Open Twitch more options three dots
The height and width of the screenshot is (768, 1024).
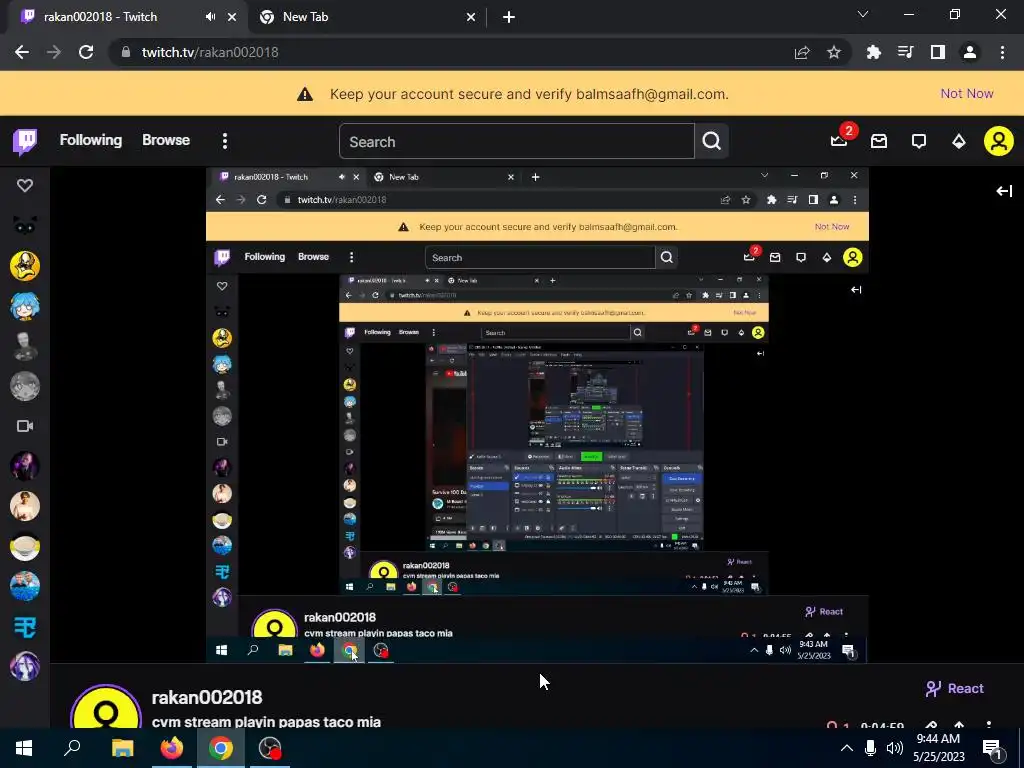225,141
